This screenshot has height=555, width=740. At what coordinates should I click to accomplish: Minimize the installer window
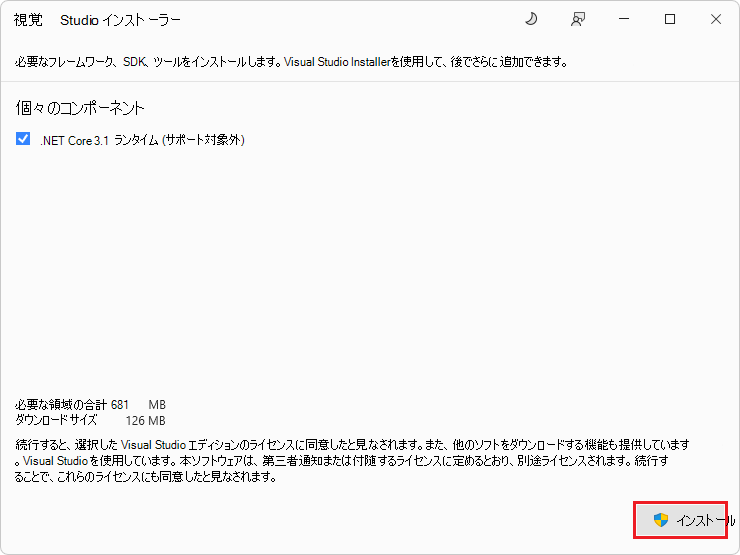pos(624,19)
